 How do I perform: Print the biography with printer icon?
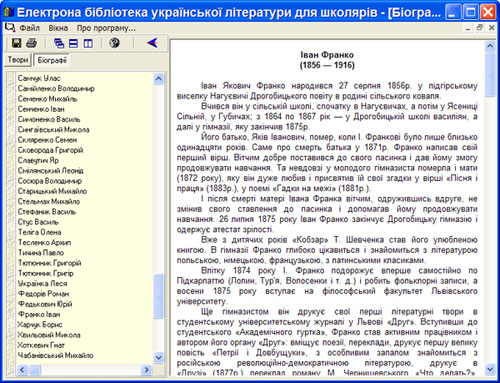click(32, 43)
